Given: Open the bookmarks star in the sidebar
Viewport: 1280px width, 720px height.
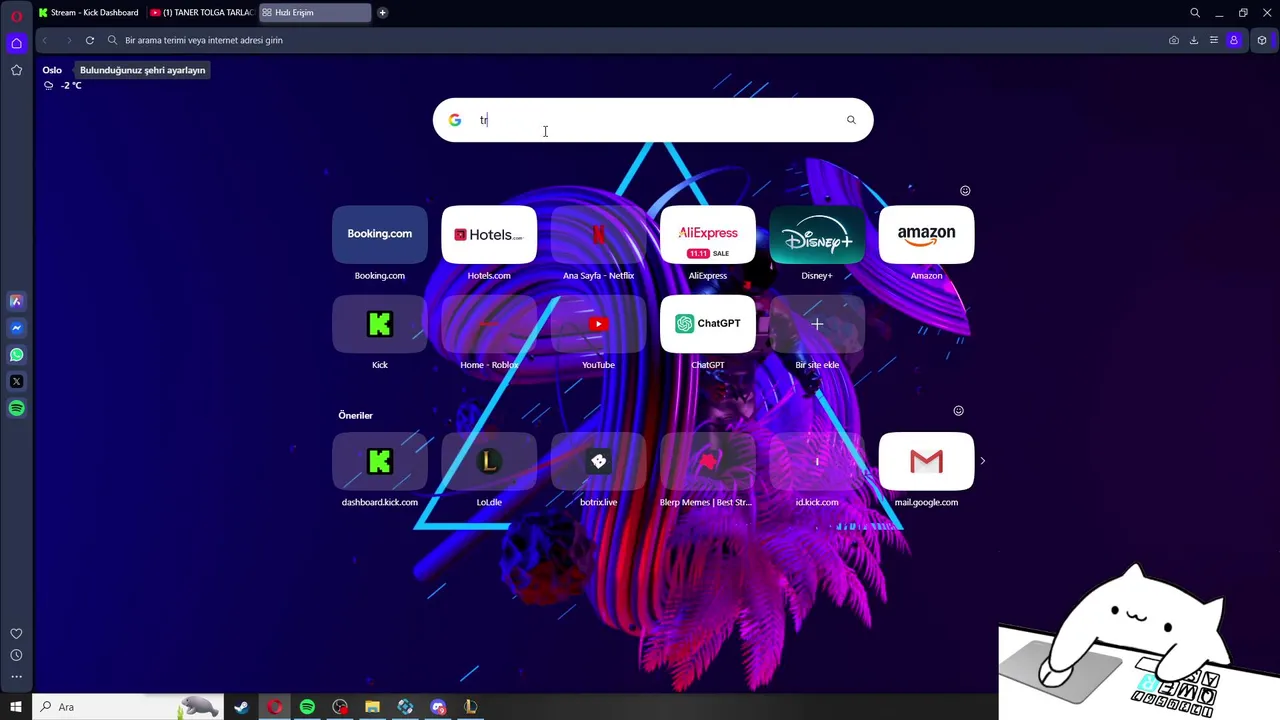Looking at the screenshot, I should pyautogui.click(x=16, y=70).
